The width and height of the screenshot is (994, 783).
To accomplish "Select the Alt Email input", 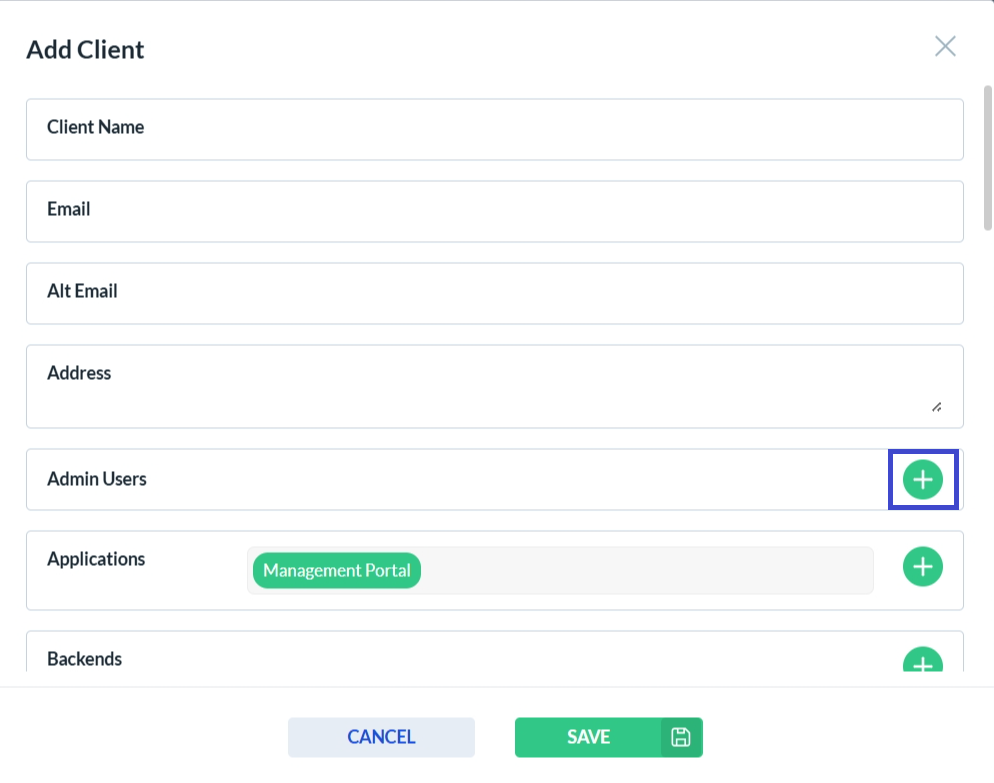I will pos(494,293).
